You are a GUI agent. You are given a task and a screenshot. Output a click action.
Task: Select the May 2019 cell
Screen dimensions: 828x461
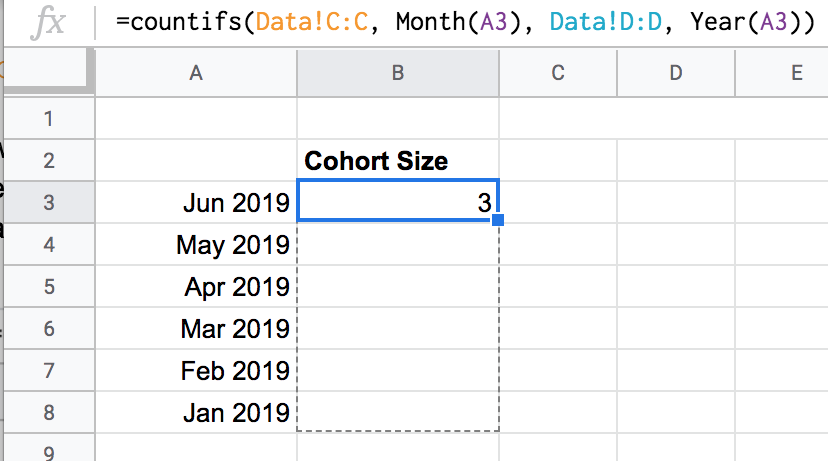pos(195,245)
